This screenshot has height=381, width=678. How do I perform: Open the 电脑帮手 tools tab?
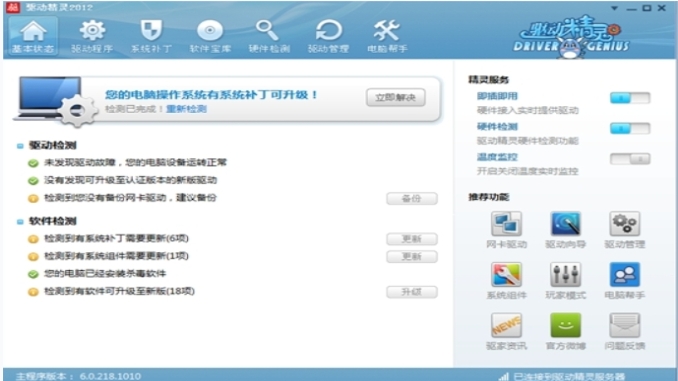point(387,36)
